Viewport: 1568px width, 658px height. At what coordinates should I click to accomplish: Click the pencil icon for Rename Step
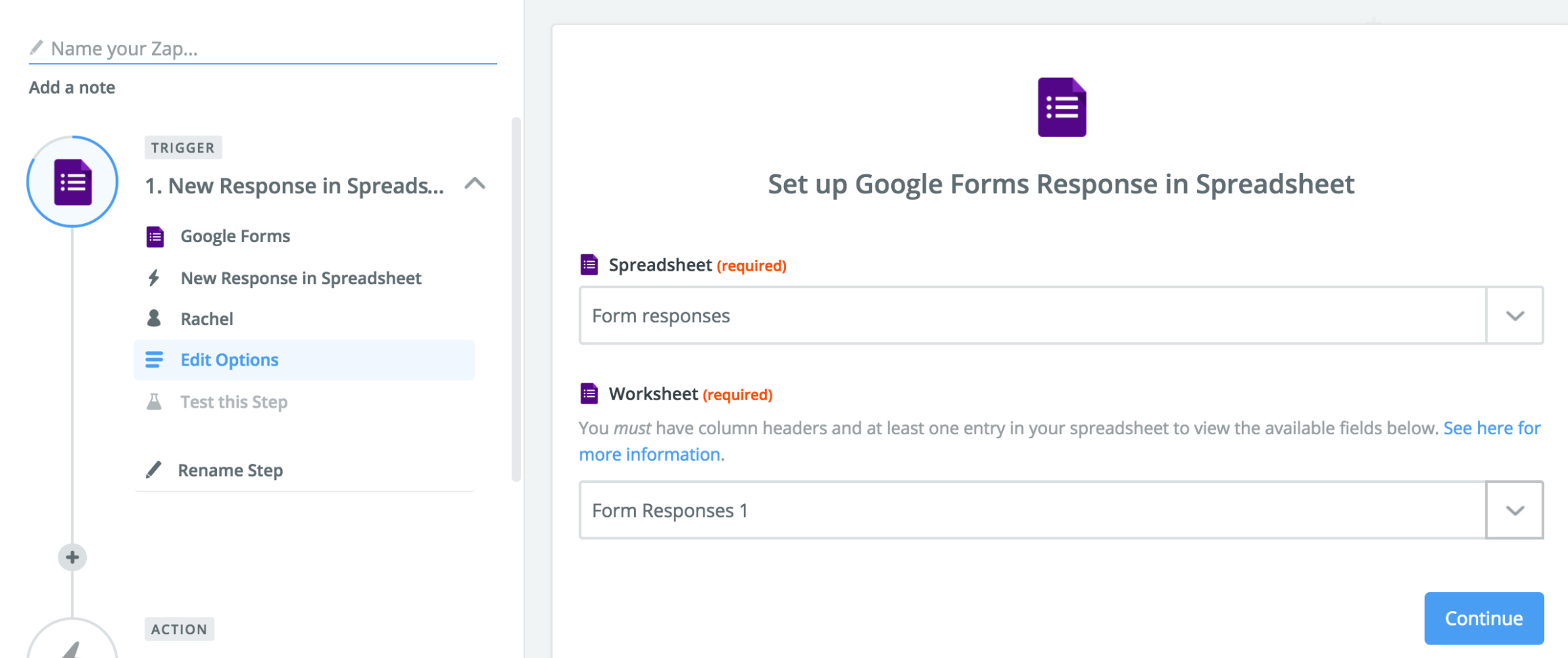pos(154,469)
